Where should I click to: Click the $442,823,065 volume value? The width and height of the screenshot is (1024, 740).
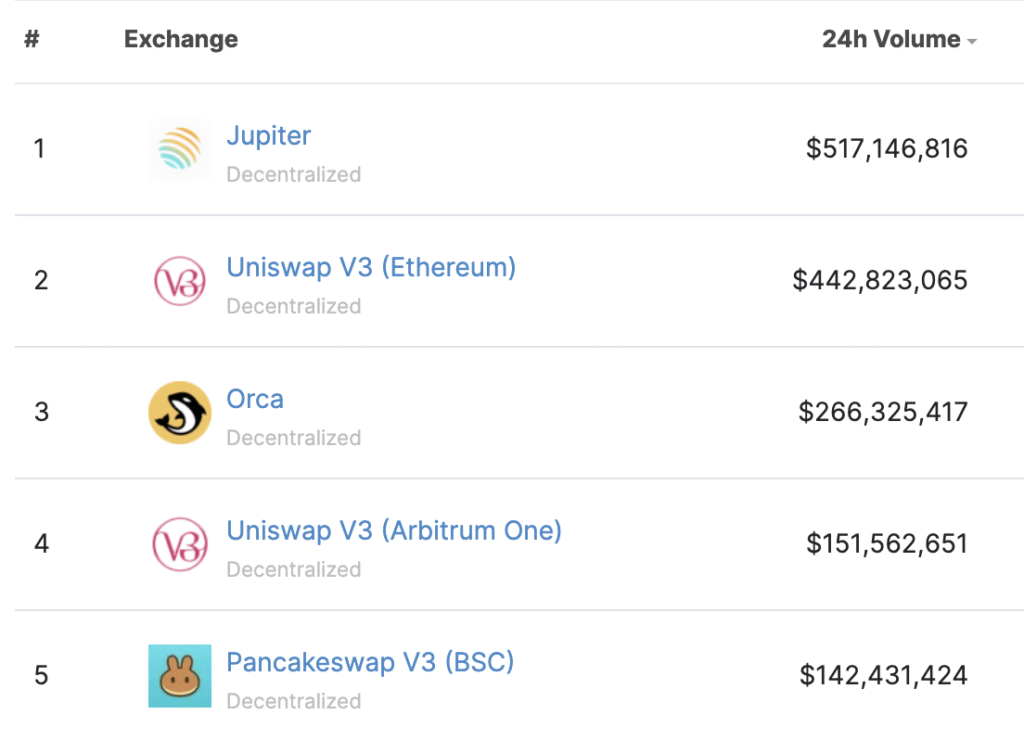pos(880,280)
